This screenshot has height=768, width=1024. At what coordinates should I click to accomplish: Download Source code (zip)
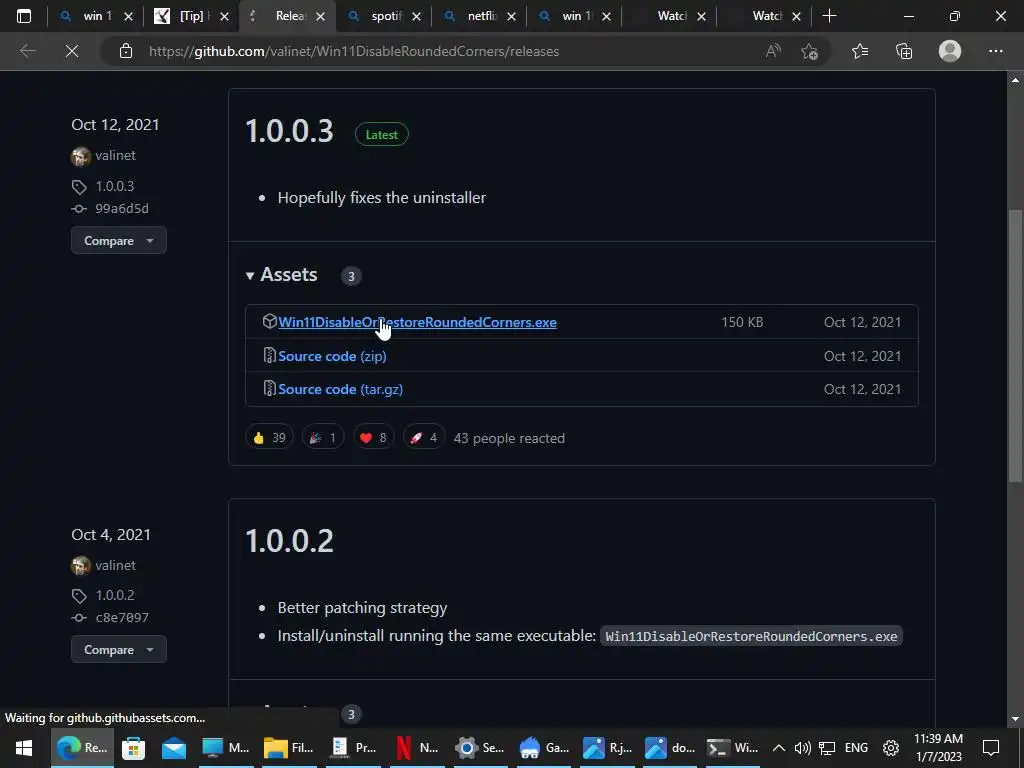click(x=332, y=356)
